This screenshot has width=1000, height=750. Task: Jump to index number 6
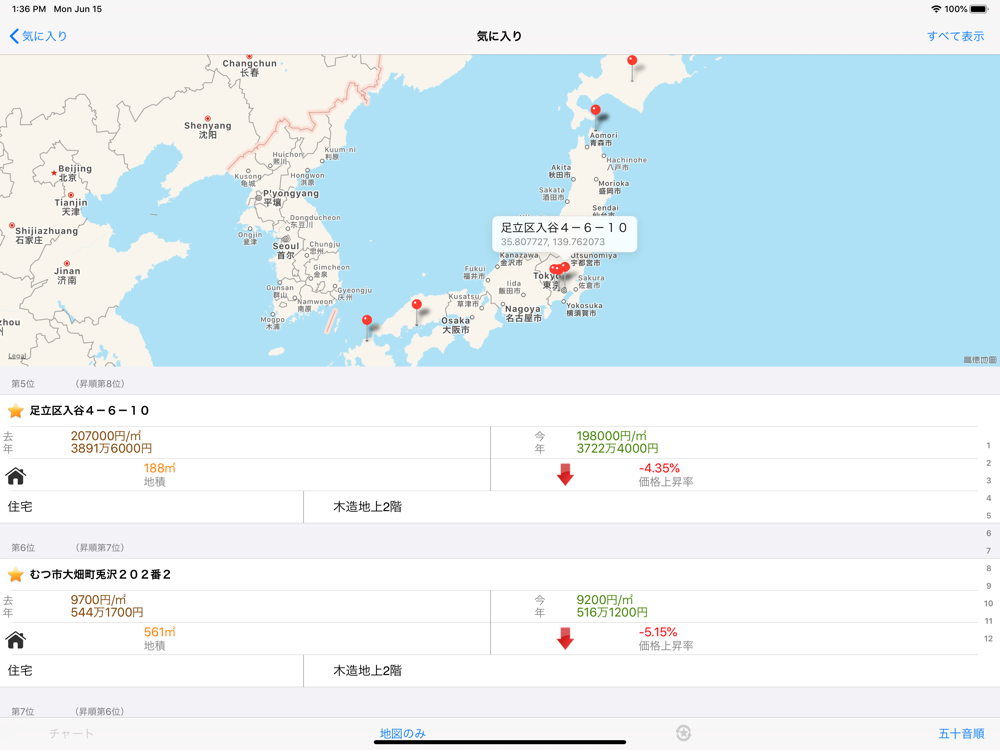click(x=988, y=533)
